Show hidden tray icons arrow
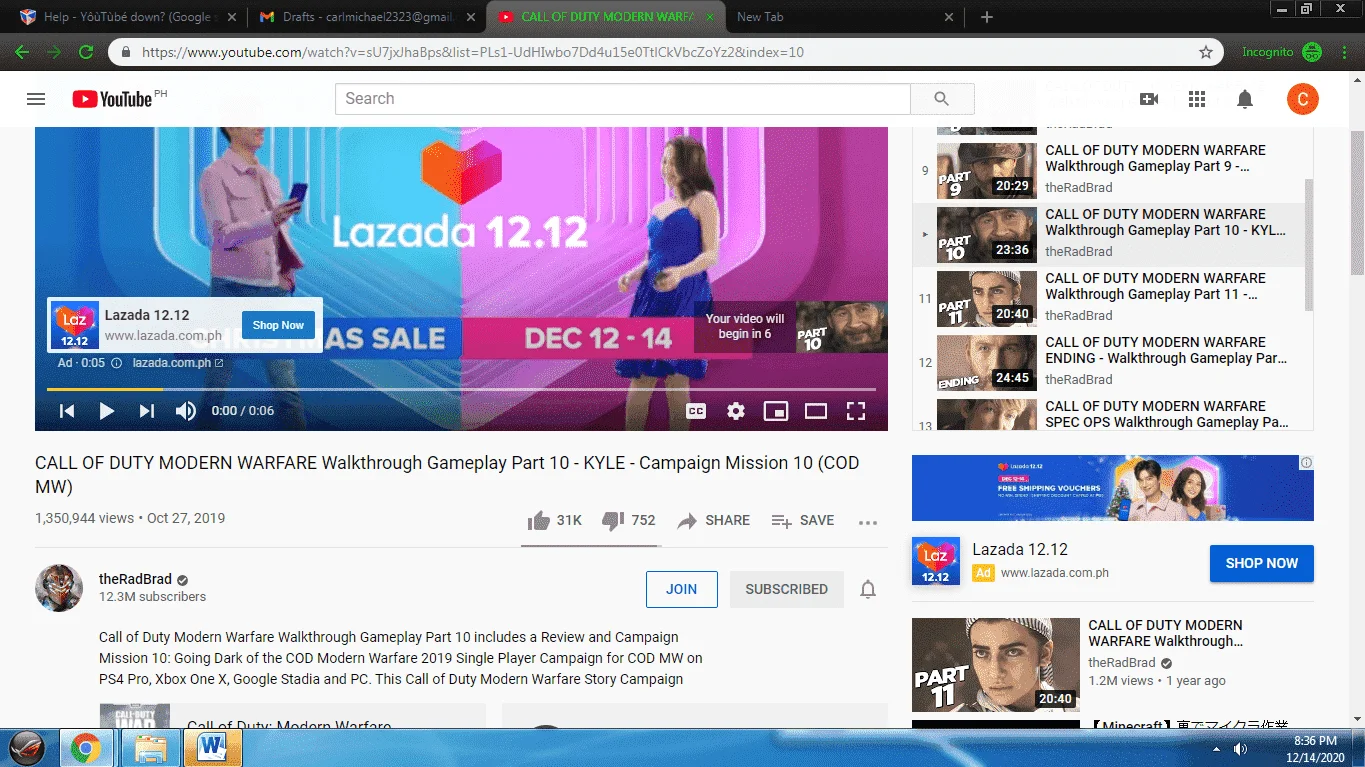The width and height of the screenshot is (1365, 767). tap(1216, 748)
